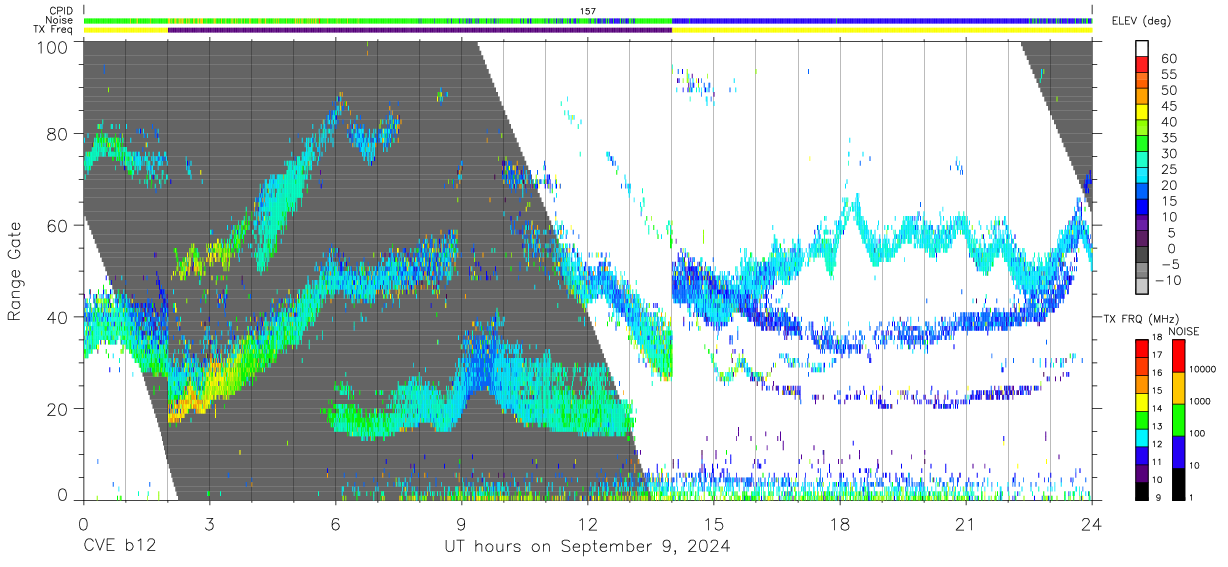Click the '25' label on the ELEV scale
This screenshot has height=567, width=1228.
tap(1169, 170)
